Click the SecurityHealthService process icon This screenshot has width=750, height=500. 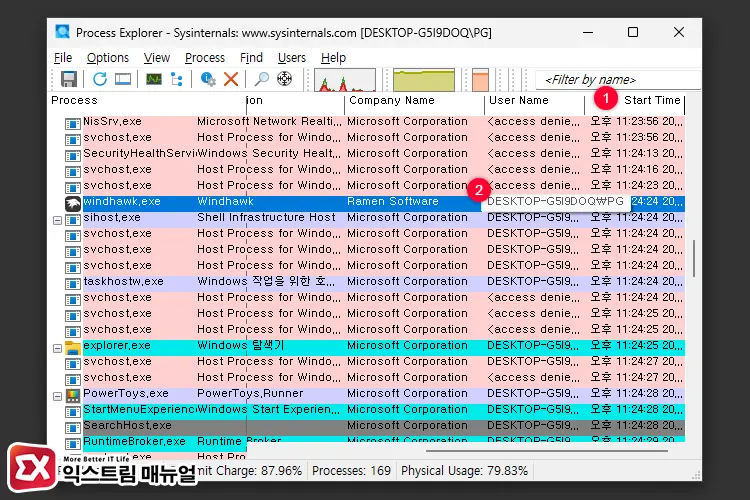click(73, 156)
